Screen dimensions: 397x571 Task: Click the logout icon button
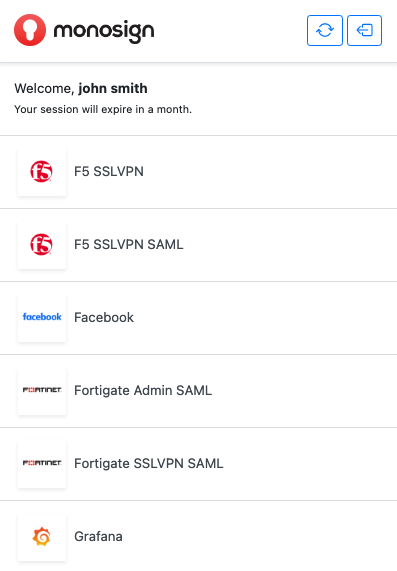click(x=364, y=30)
